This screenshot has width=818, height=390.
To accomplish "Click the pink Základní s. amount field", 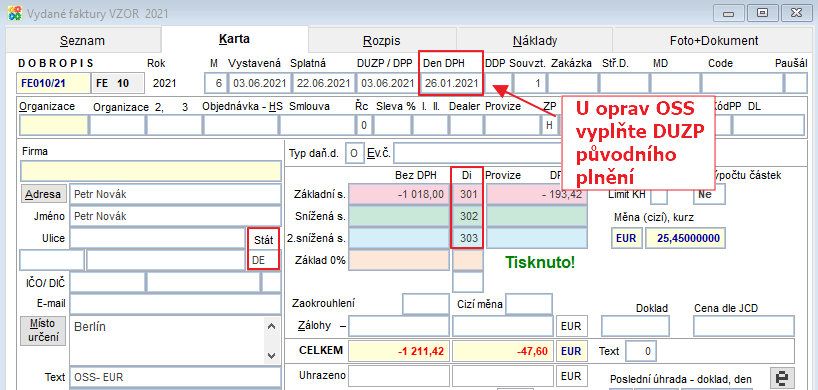I will pos(399,194).
